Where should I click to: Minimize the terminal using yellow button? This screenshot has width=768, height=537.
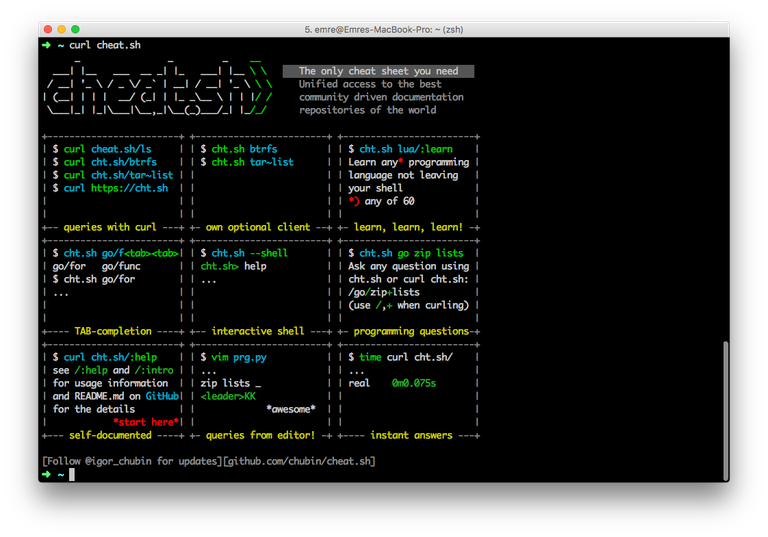coord(61,30)
